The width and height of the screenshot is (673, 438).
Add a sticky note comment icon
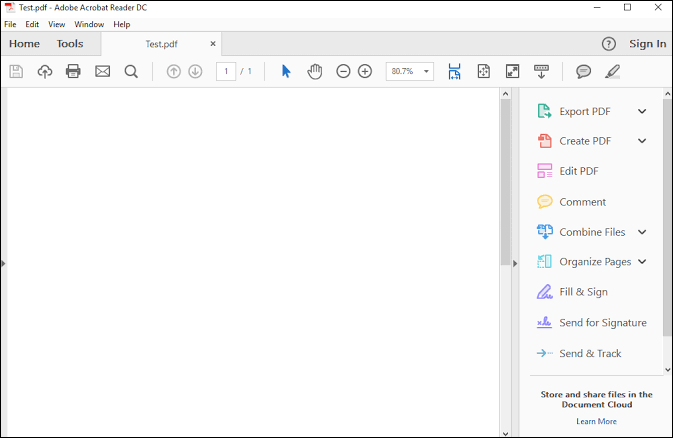click(583, 71)
